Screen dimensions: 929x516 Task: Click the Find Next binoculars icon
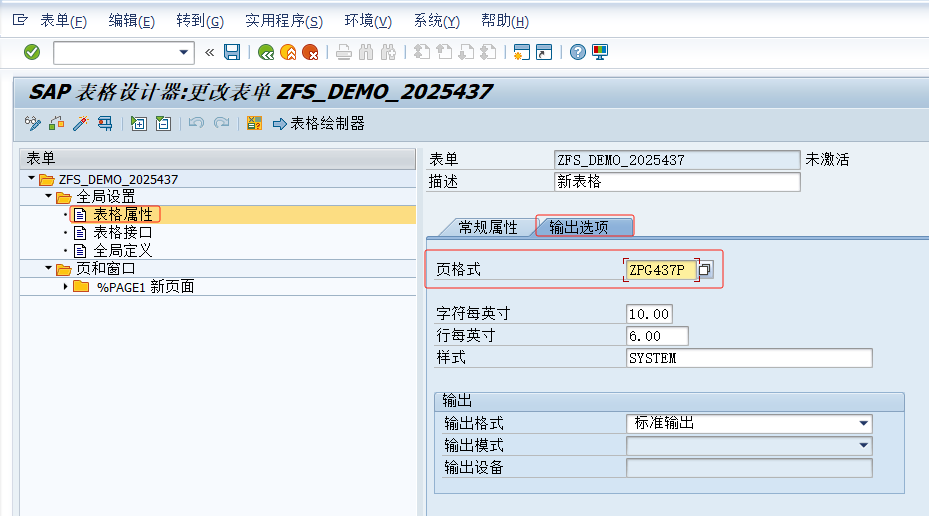click(389, 52)
